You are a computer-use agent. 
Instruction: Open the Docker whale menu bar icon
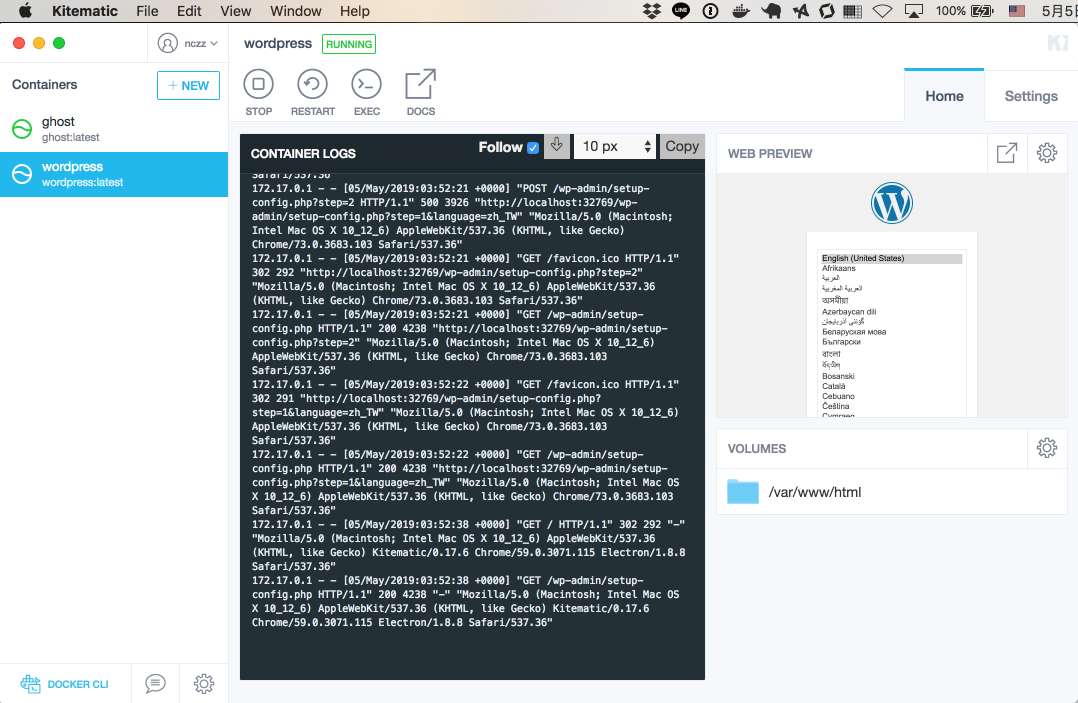tap(740, 10)
